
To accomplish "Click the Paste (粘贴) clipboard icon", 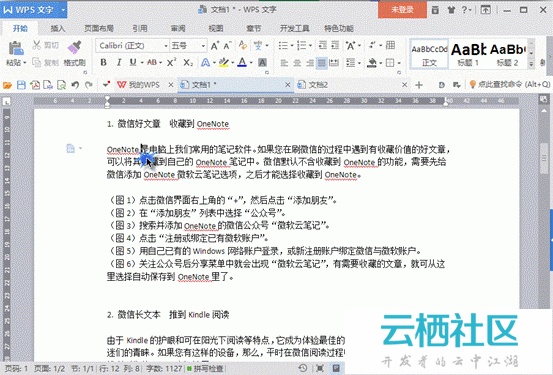I will pyautogui.click(x=16, y=48).
